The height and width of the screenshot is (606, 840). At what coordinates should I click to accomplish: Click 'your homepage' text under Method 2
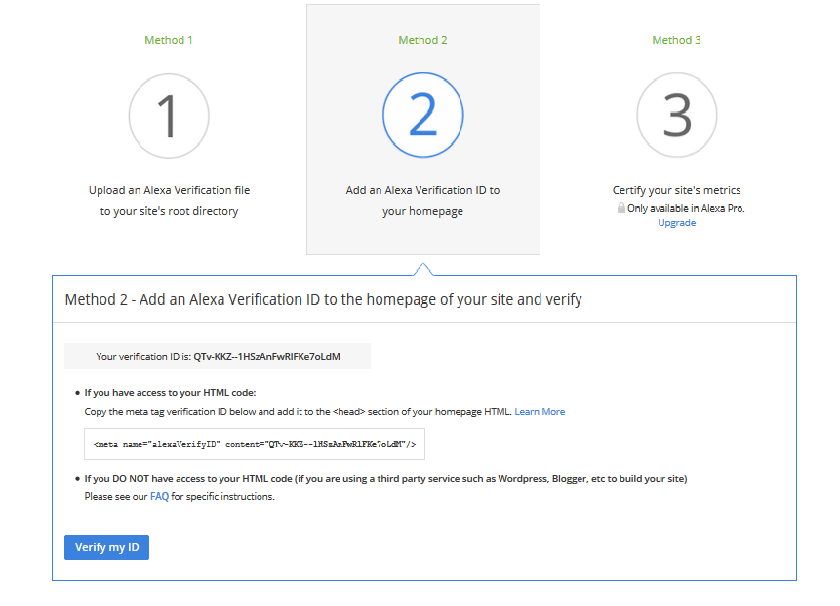pyautogui.click(x=423, y=211)
